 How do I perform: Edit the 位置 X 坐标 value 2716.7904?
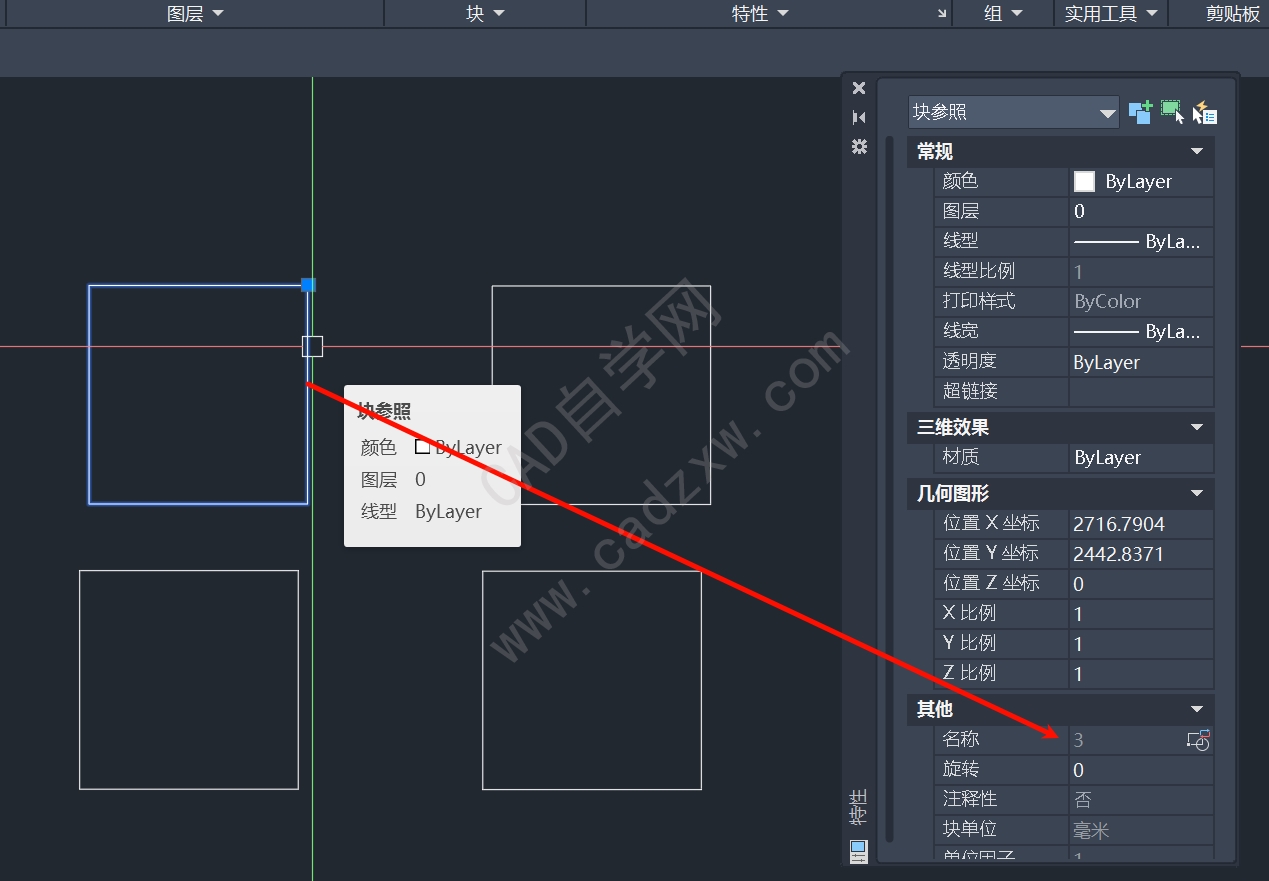pyautogui.click(x=1141, y=524)
